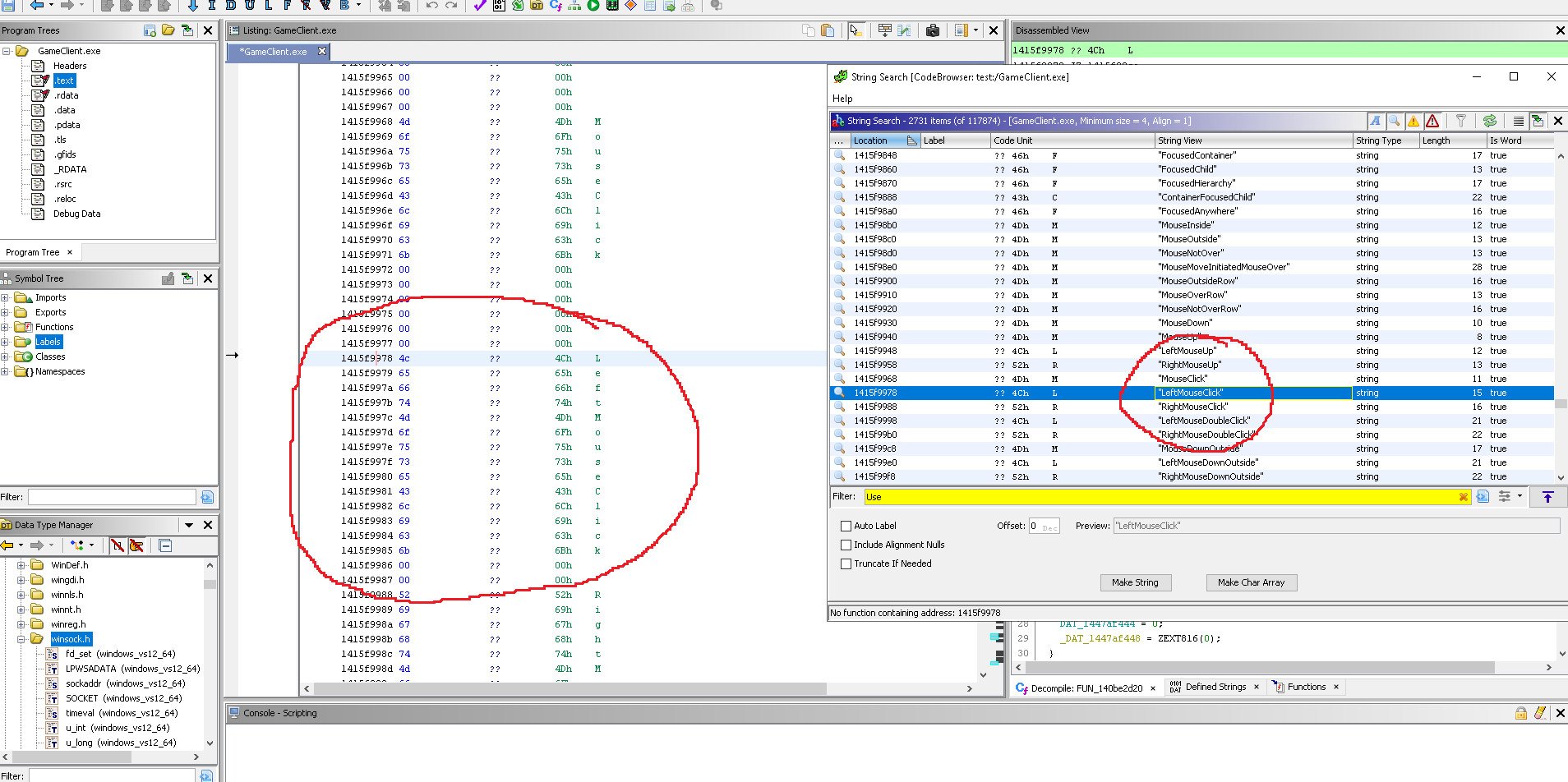Expand WinDef.h in Data Type Manager tree

[21, 565]
